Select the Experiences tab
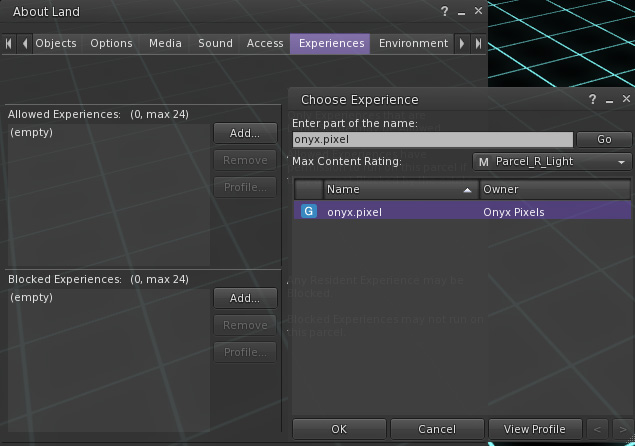This screenshot has height=446, width=635. 331,43
